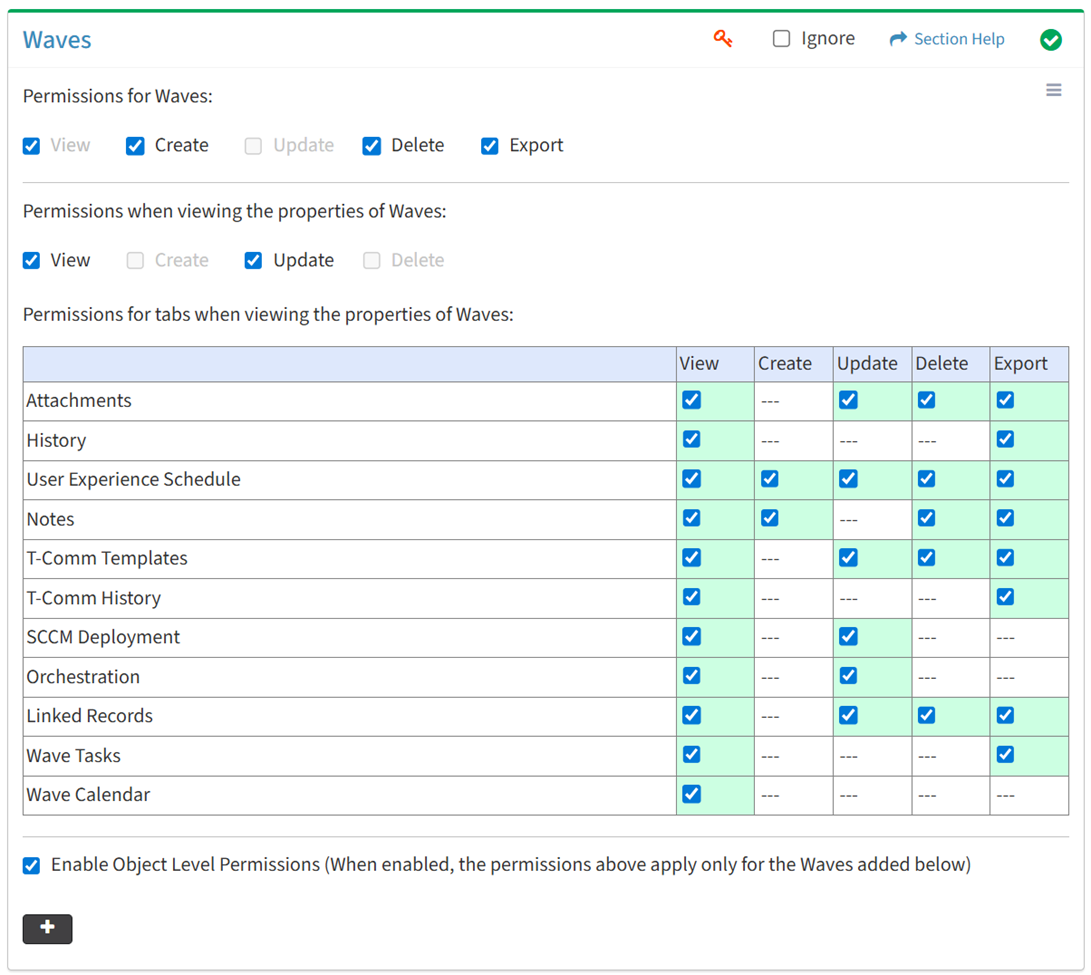Uncheck View for Attachments tab

click(x=691, y=400)
